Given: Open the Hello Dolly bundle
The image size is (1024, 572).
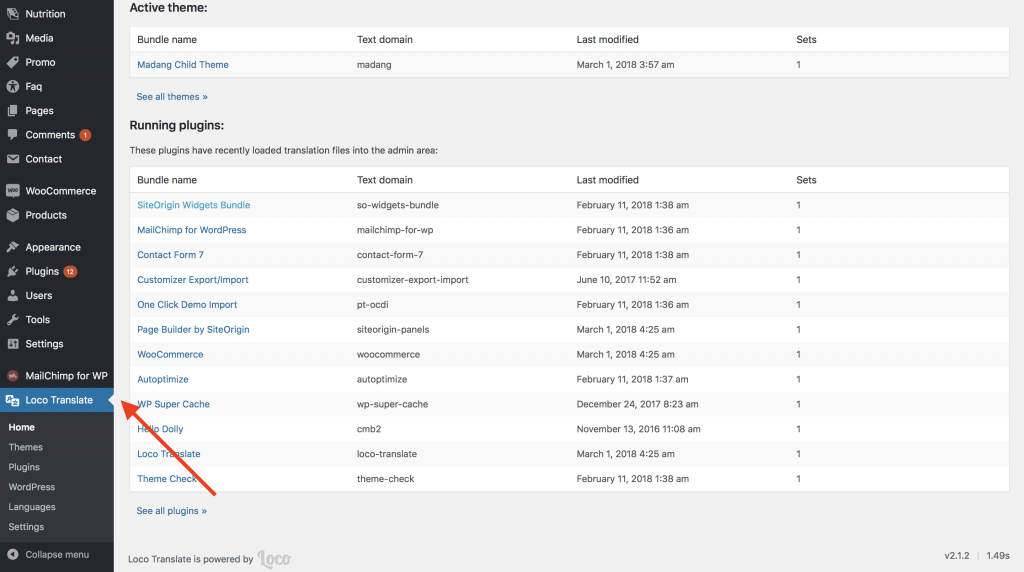Looking at the screenshot, I should pyautogui.click(x=160, y=429).
